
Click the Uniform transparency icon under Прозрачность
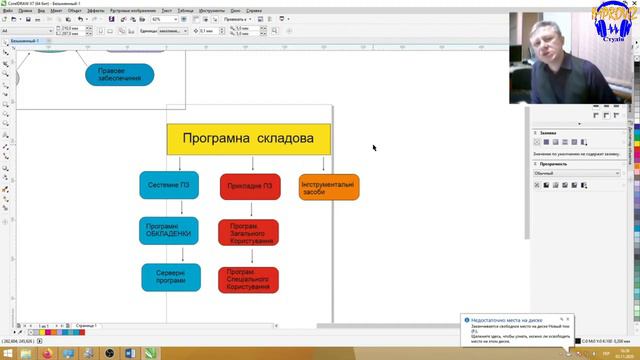coord(546,185)
